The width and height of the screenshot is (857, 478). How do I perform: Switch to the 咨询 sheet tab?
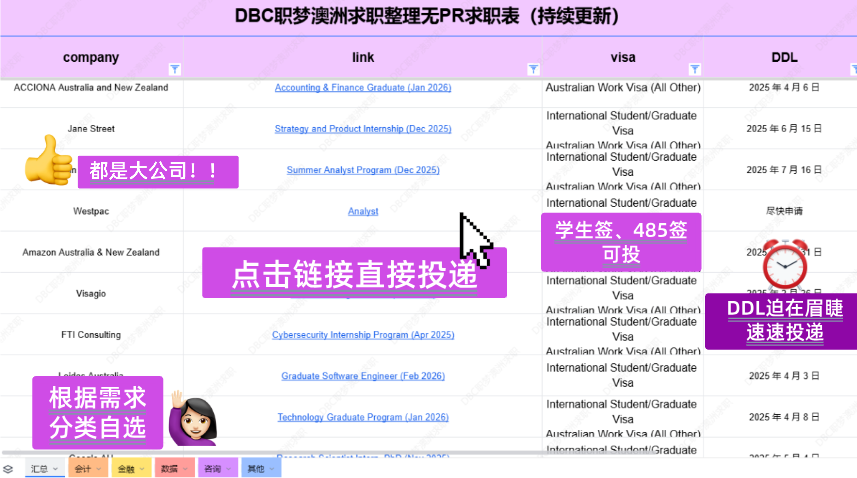[x=213, y=469]
